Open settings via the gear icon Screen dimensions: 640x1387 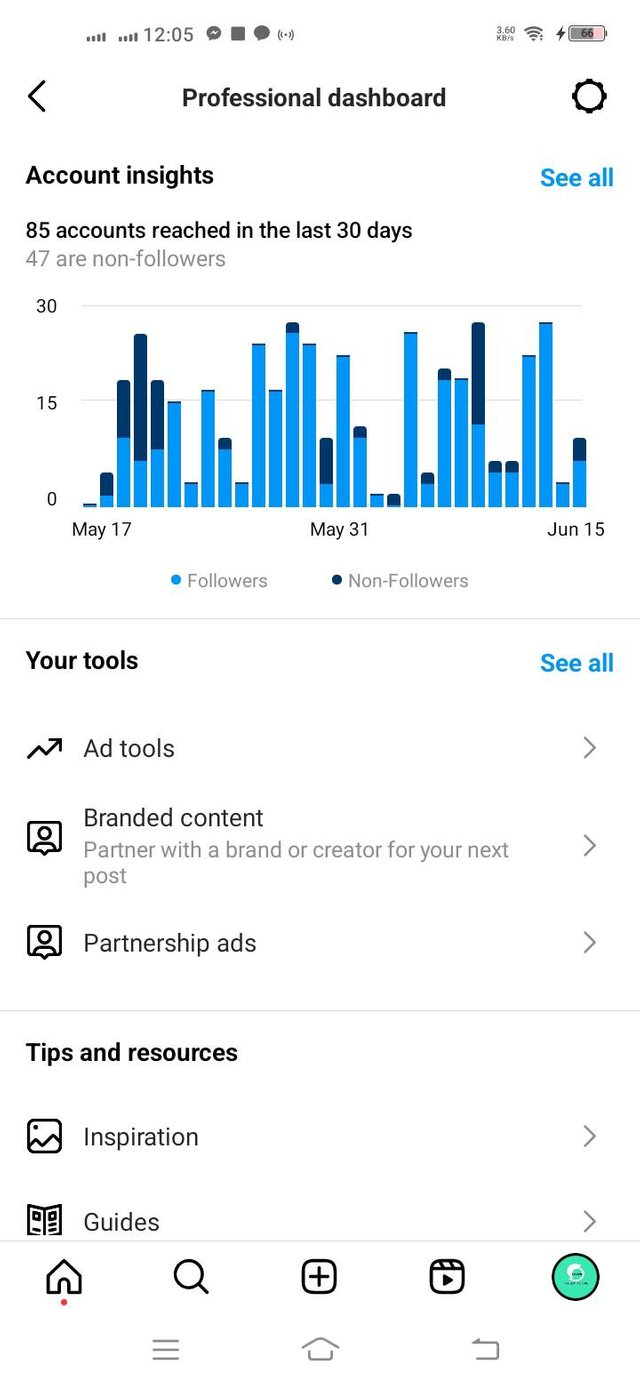589,97
